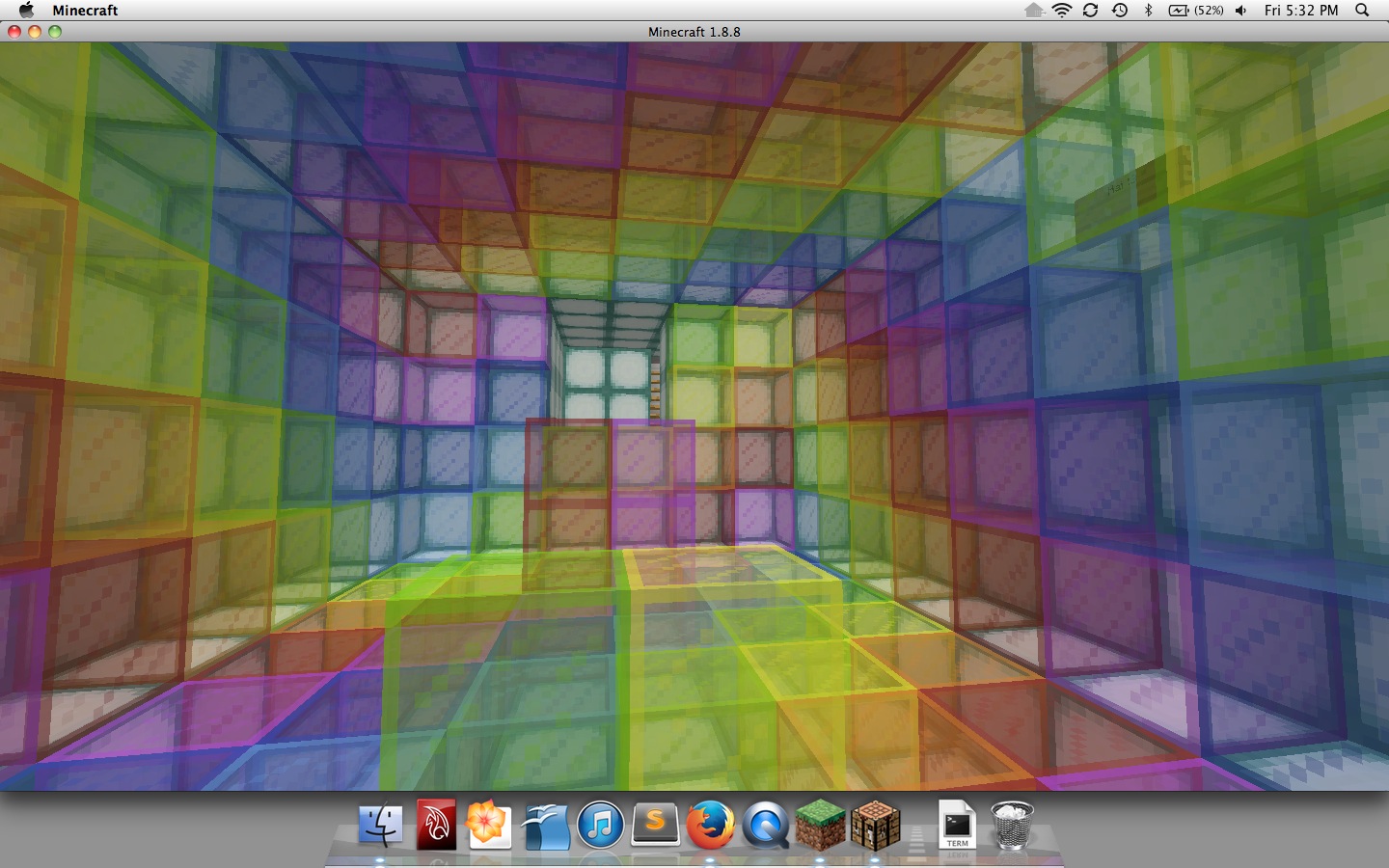Open the TERM file in the dock
1389x868 pixels.
(957, 826)
